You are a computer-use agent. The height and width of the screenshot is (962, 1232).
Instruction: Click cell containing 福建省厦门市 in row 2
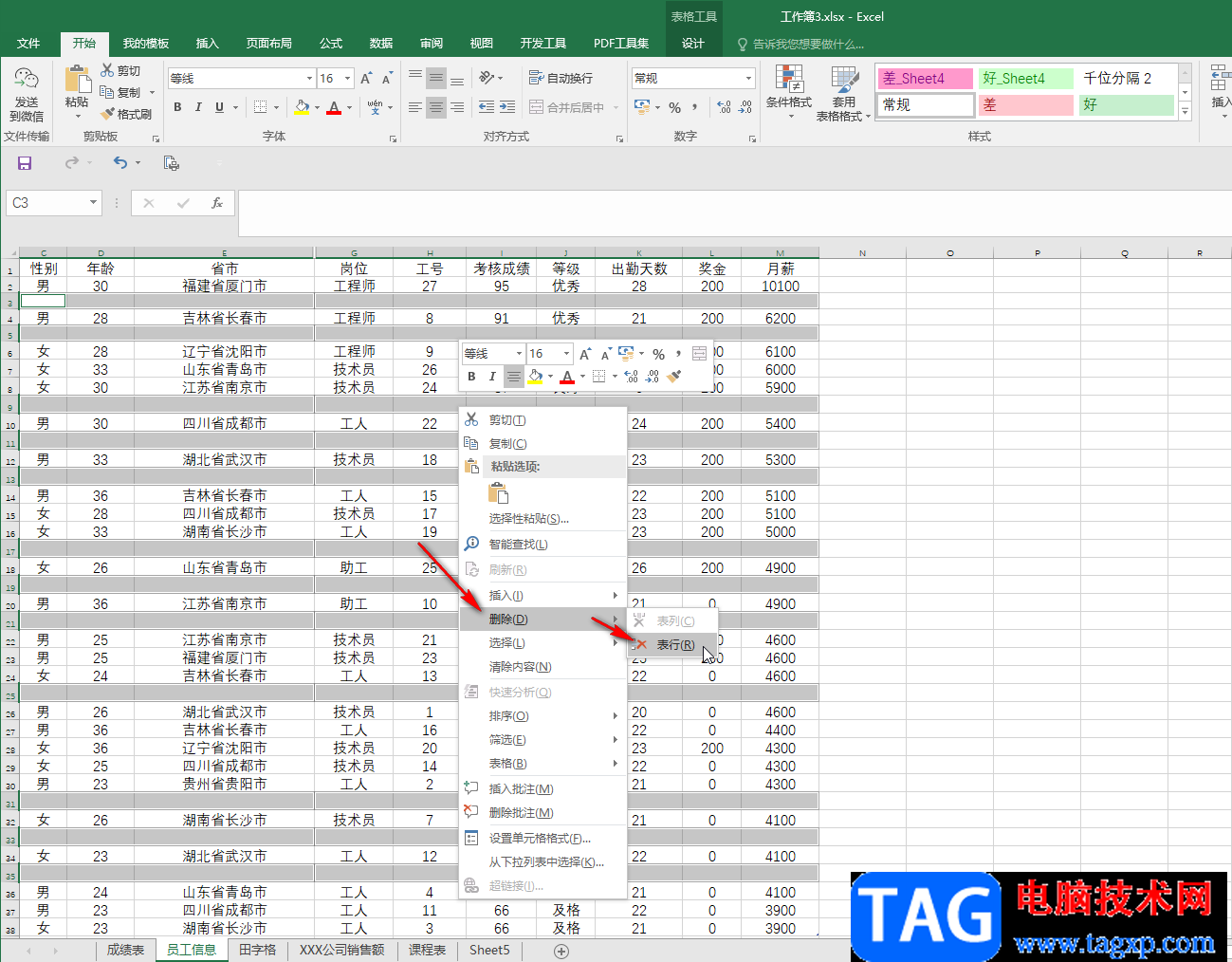(224, 286)
